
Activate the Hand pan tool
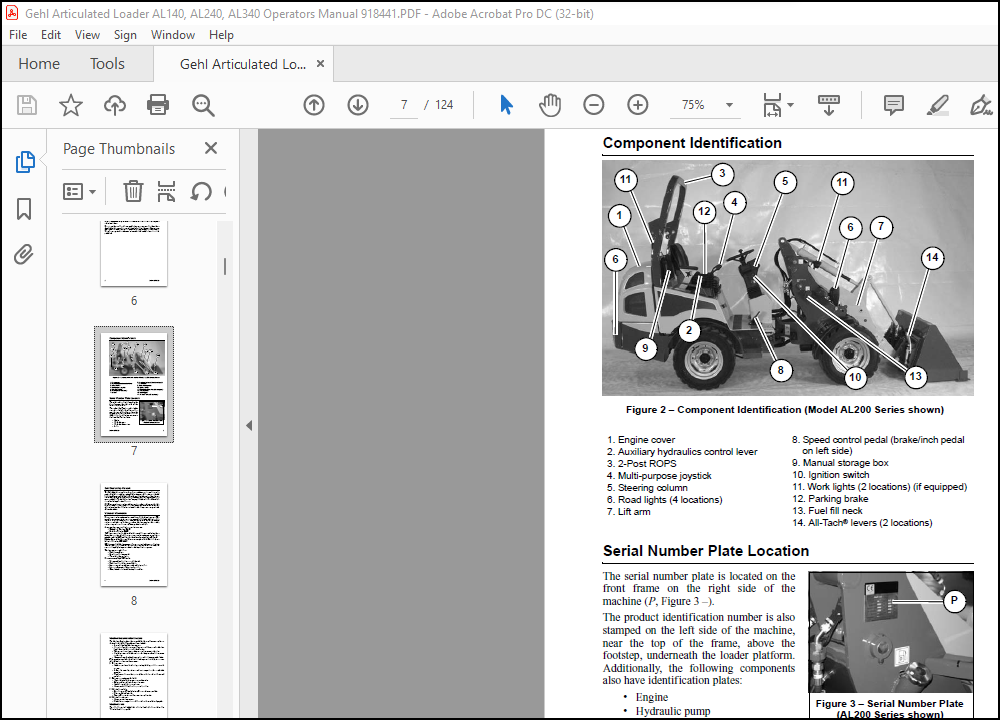[x=550, y=105]
